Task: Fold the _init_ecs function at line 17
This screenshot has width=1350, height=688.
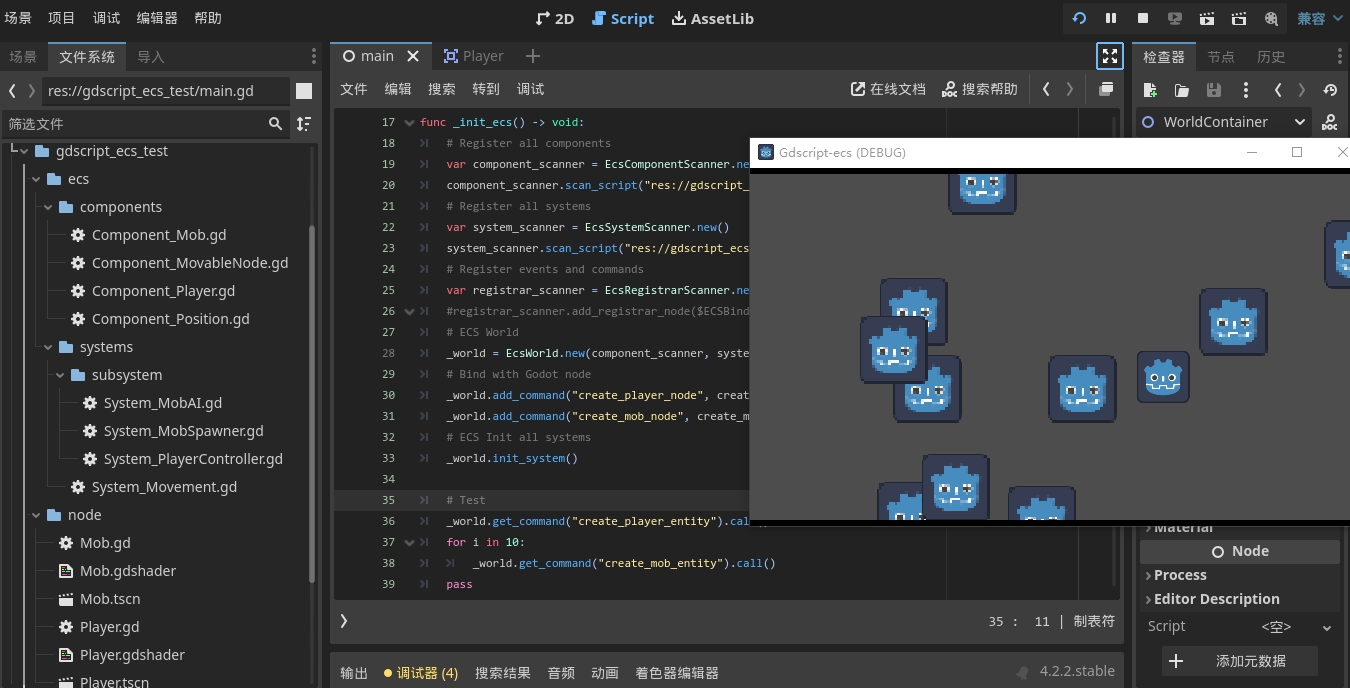Action: coord(409,122)
